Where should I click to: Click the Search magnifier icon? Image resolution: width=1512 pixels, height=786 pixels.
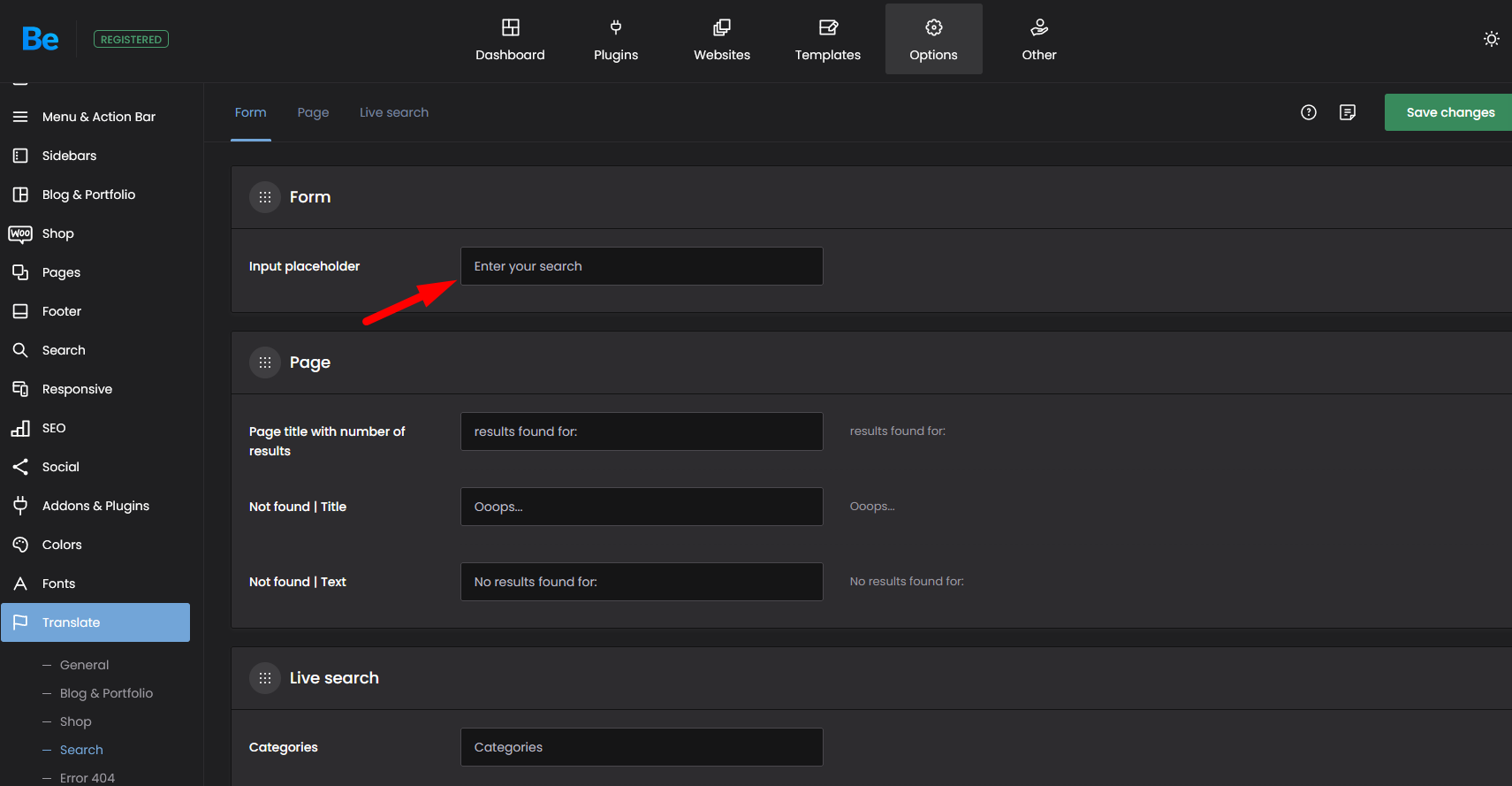click(x=20, y=350)
